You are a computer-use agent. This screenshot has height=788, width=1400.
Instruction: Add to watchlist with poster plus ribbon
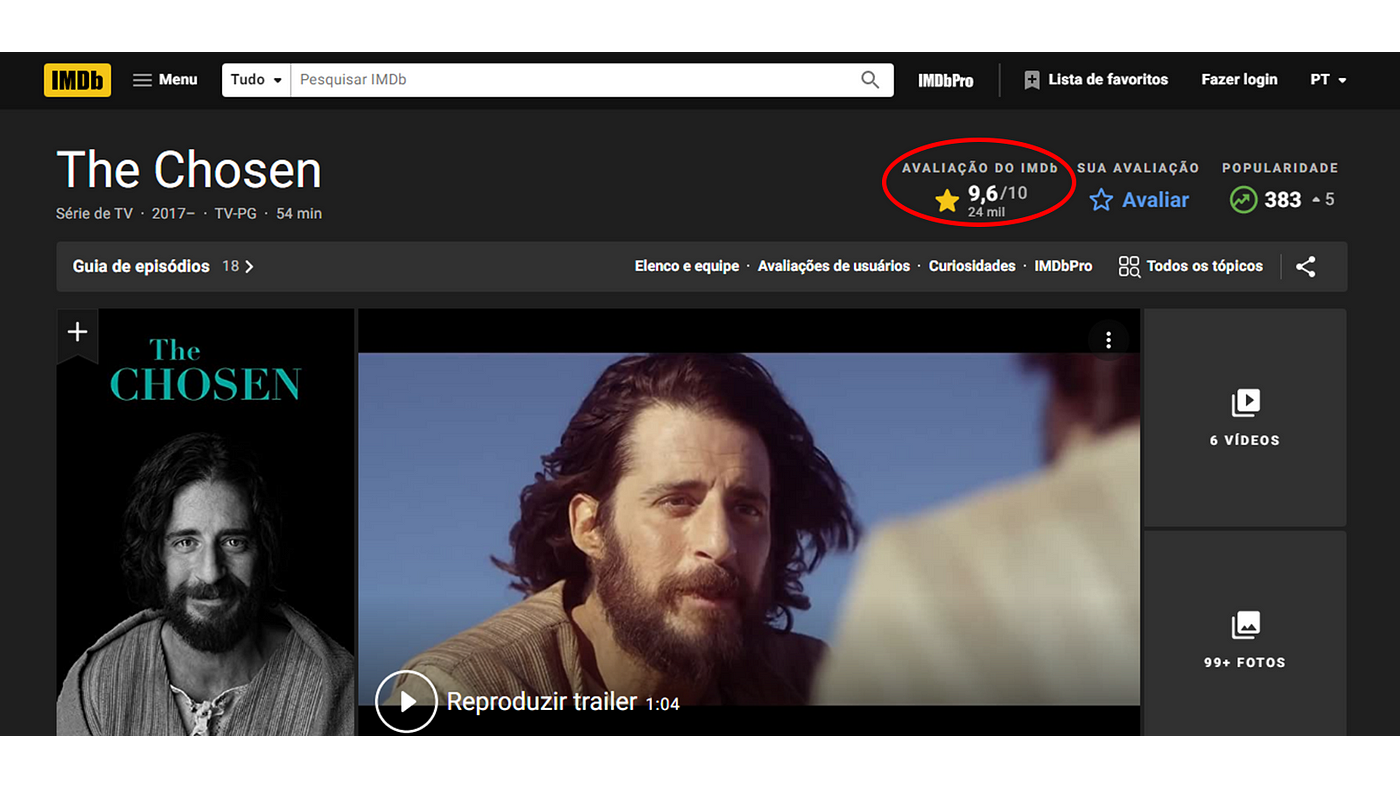click(x=77, y=334)
